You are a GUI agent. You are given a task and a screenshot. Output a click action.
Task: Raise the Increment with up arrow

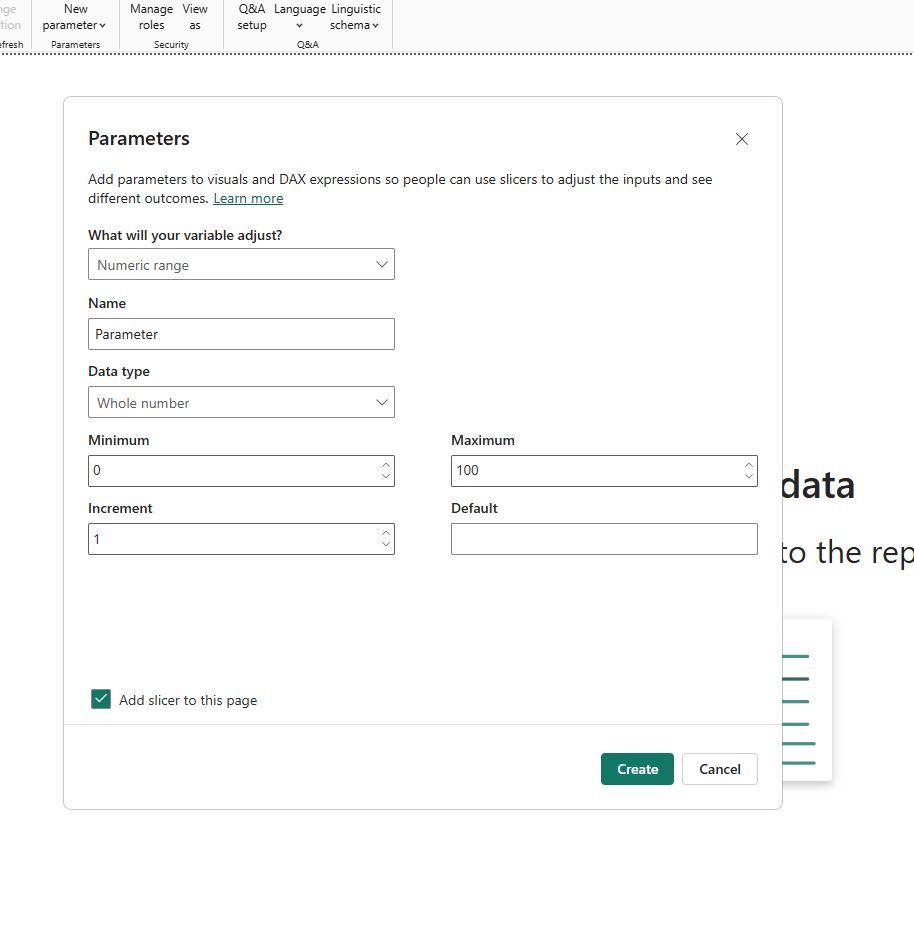point(386,533)
